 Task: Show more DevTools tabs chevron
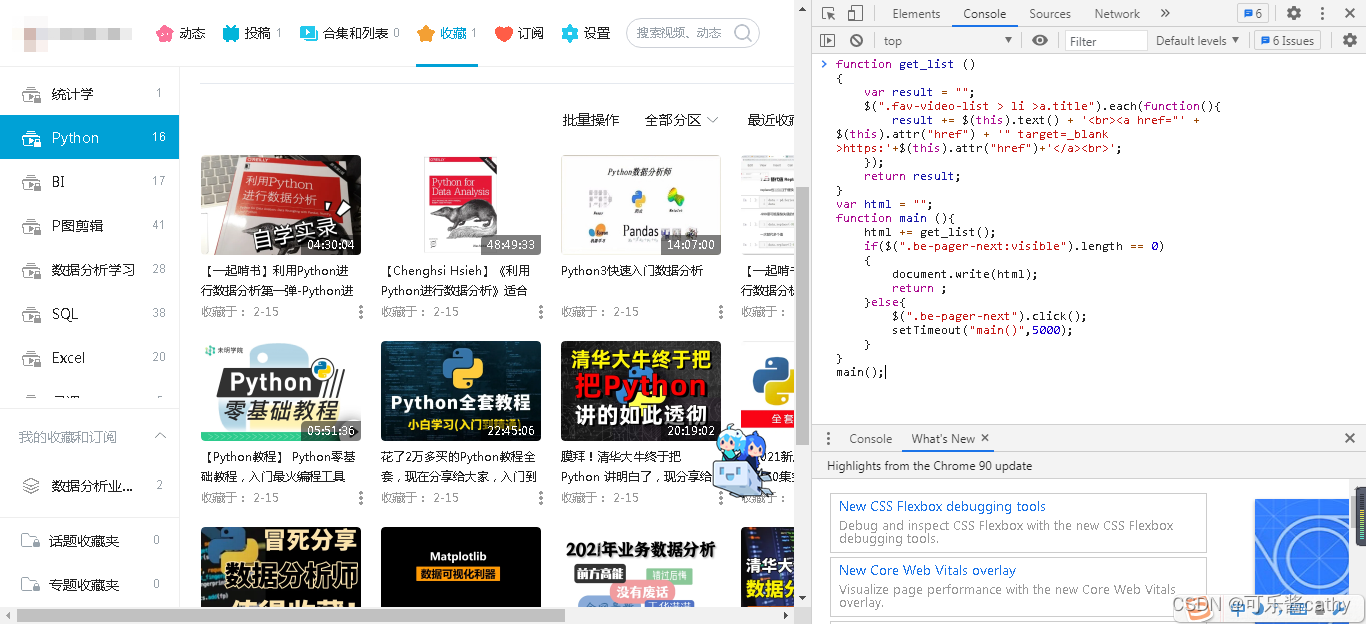click(1165, 14)
